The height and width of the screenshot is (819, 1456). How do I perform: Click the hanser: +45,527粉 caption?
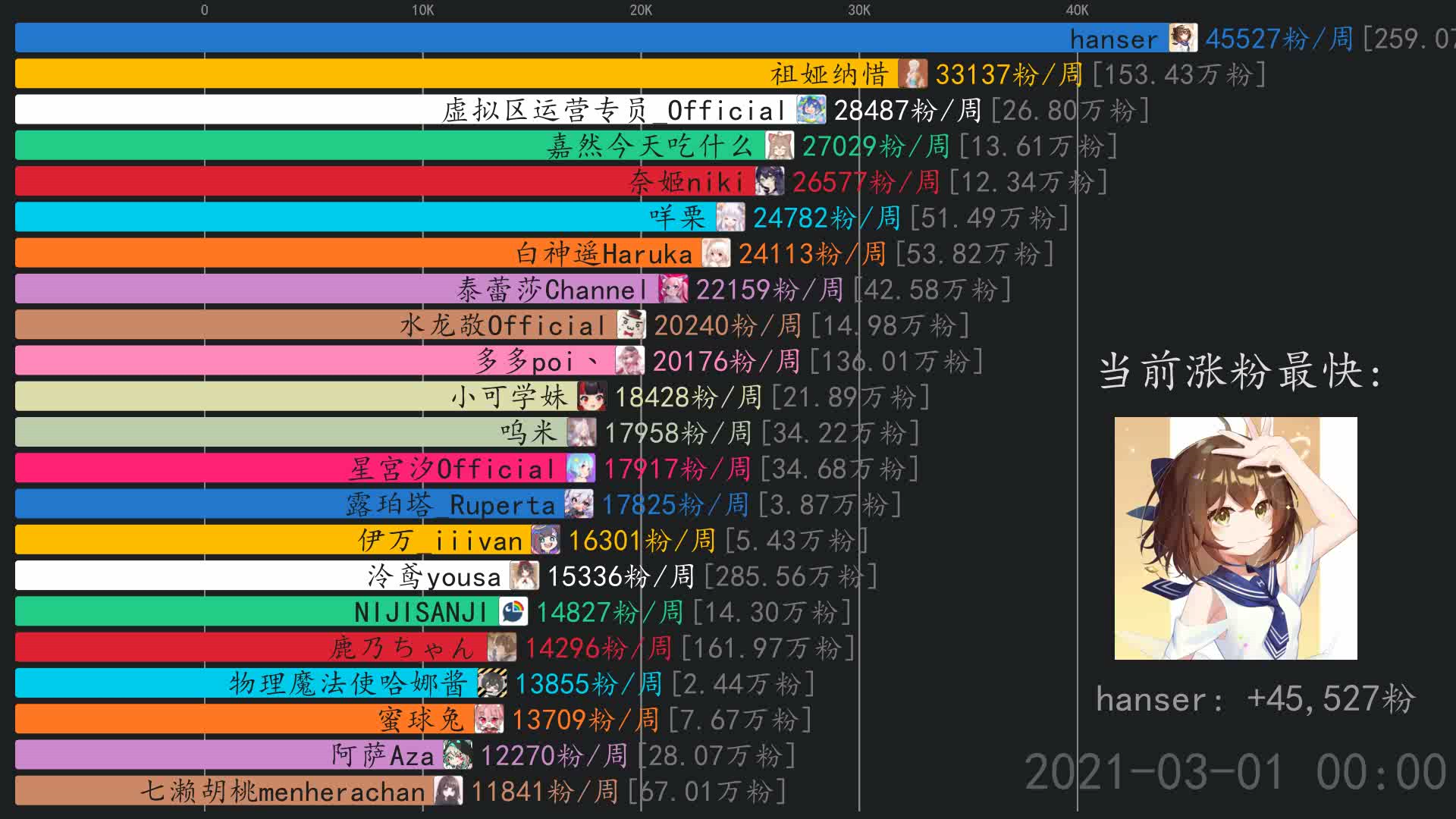[1255, 699]
